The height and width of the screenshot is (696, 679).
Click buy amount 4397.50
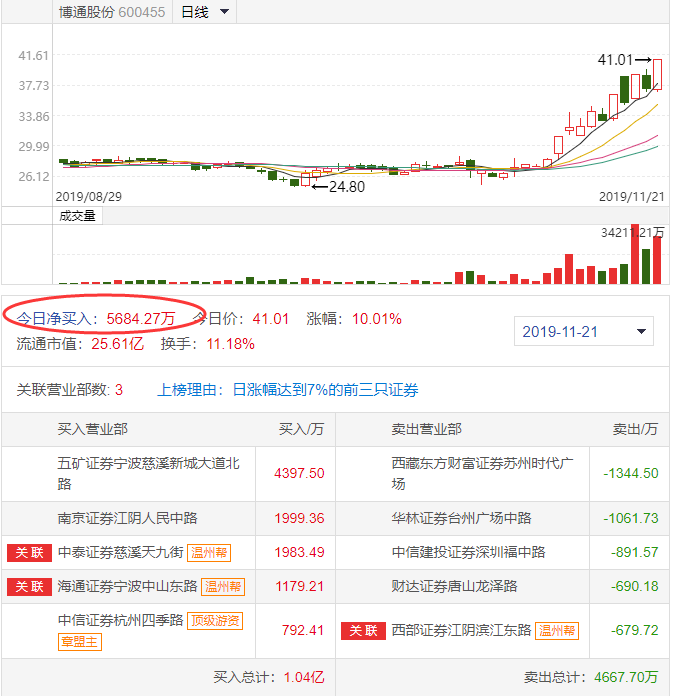[x=299, y=473]
